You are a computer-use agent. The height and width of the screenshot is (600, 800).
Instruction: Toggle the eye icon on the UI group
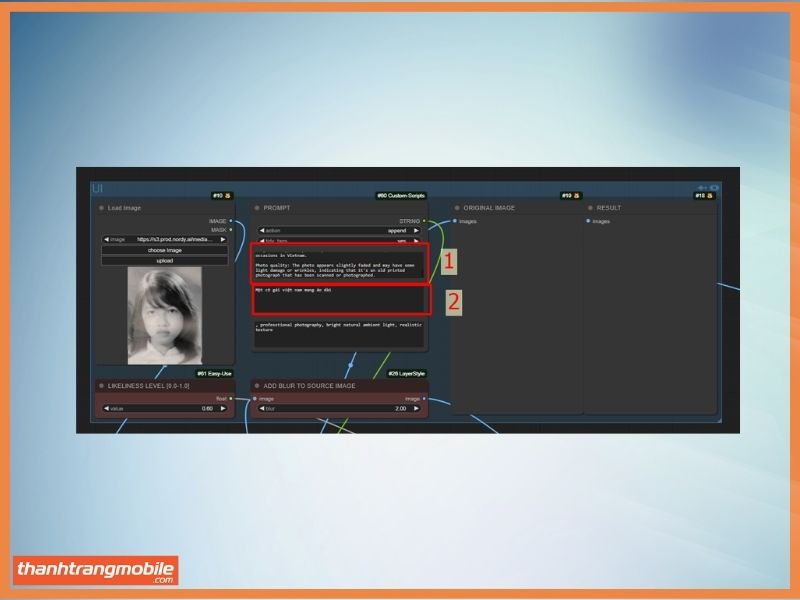(x=714, y=188)
